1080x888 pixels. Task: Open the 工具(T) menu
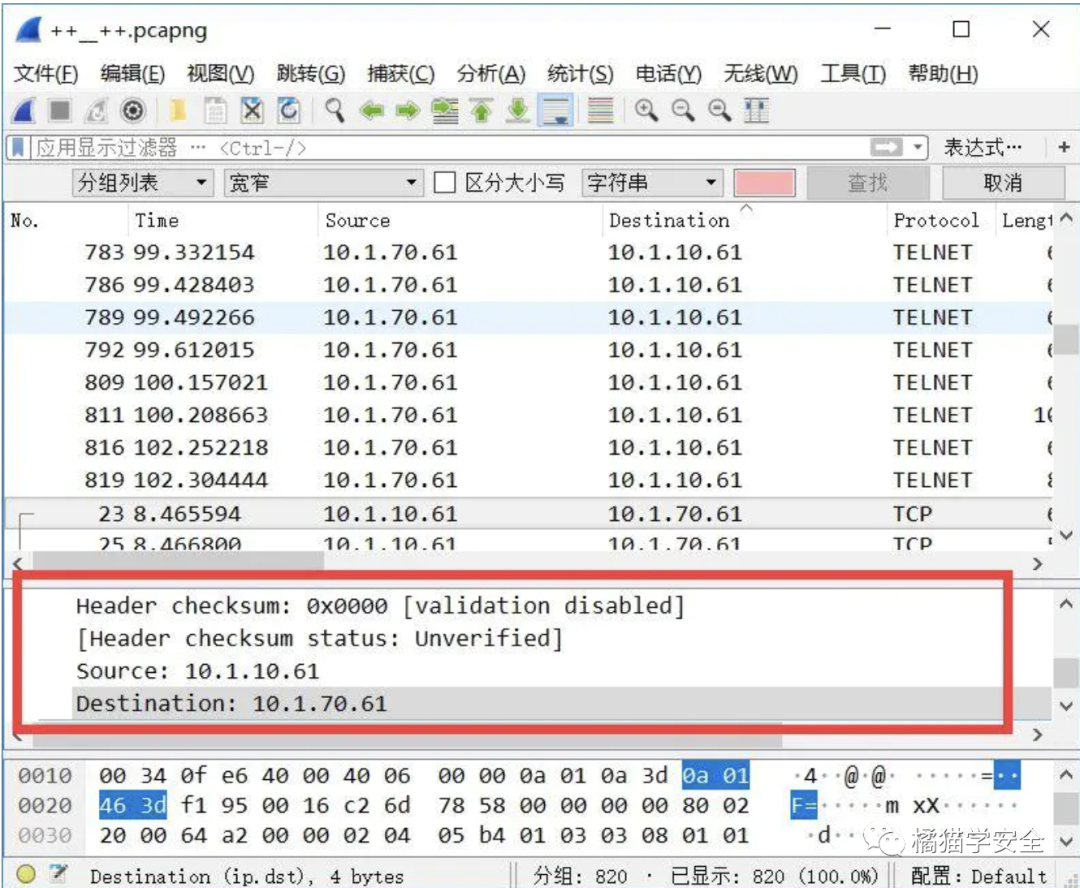click(x=853, y=74)
